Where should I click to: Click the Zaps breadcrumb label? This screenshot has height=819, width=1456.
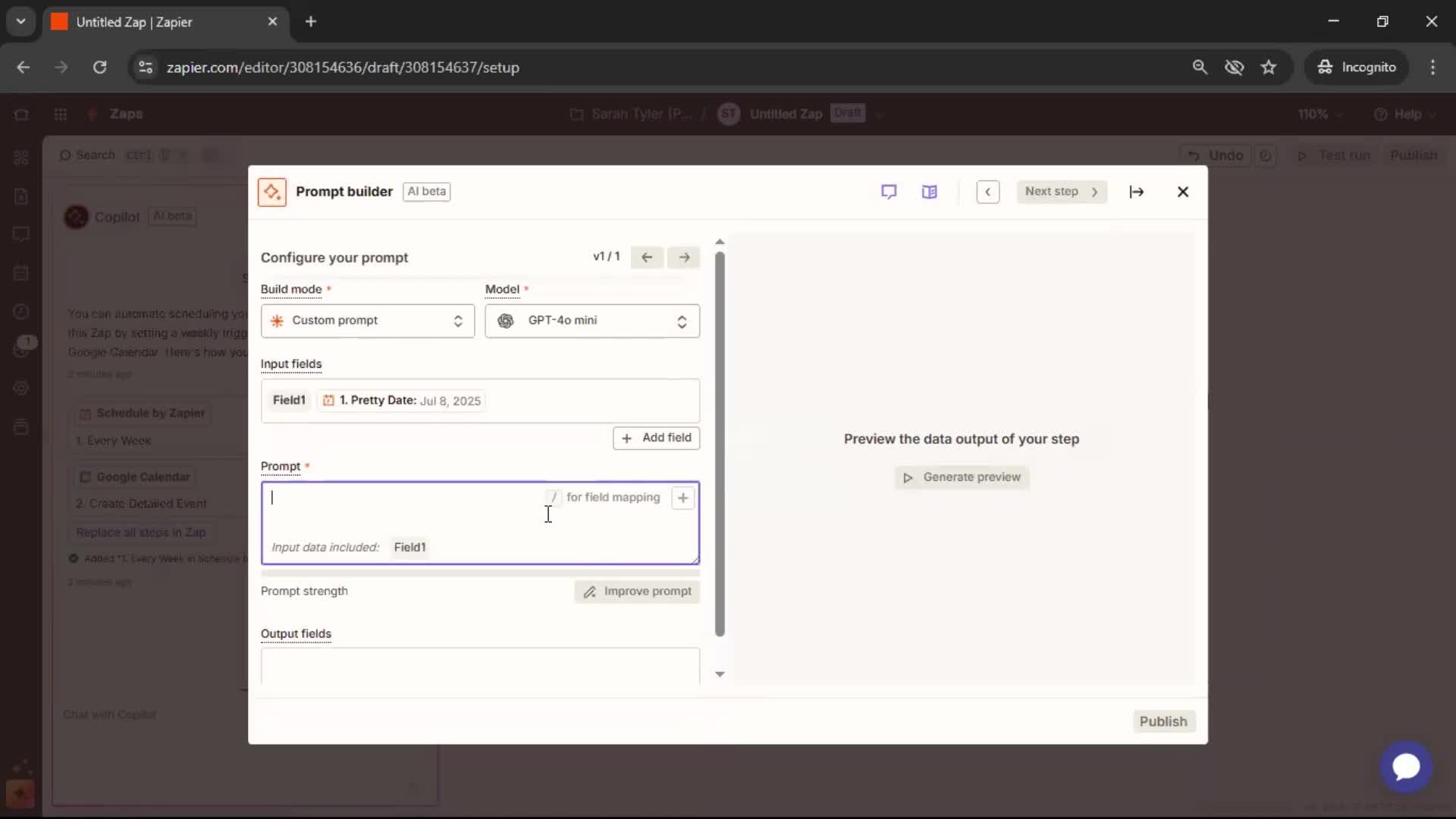(x=126, y=114)
